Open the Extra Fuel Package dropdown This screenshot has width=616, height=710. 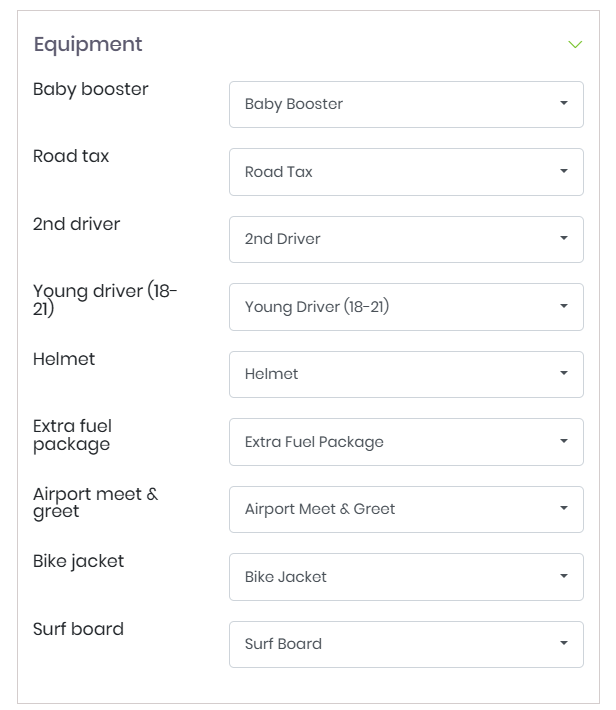click(405, 442)
